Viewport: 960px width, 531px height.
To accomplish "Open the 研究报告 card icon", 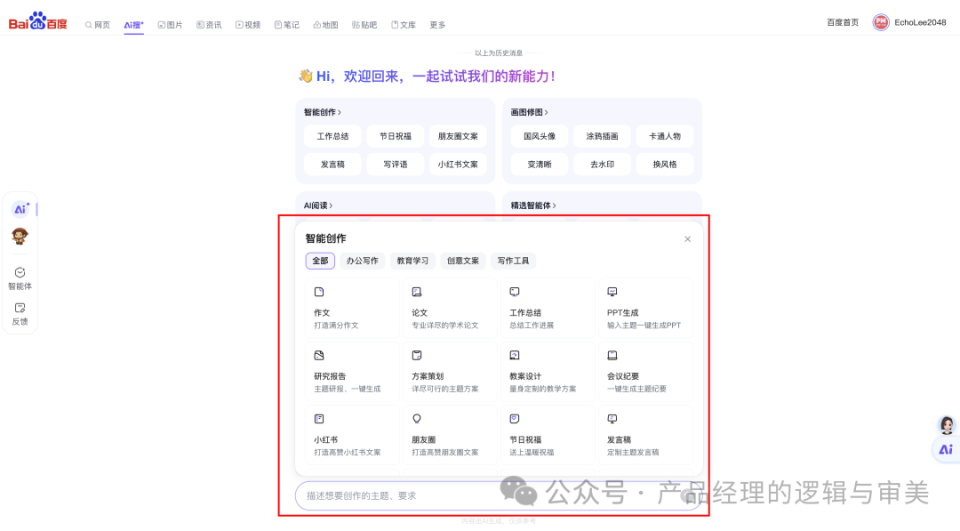I will coord(319,355).
